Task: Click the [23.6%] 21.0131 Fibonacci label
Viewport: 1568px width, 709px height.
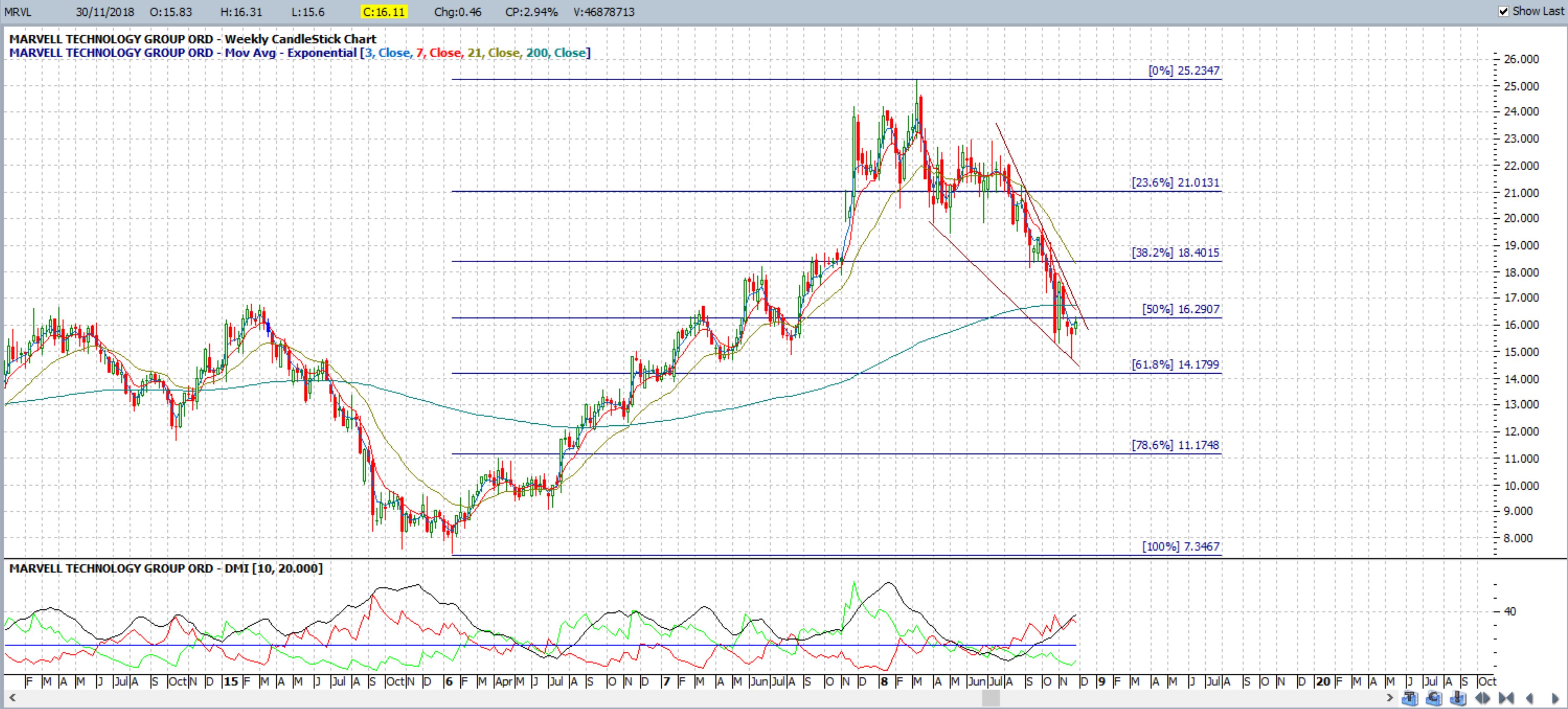Action: 1175,182
